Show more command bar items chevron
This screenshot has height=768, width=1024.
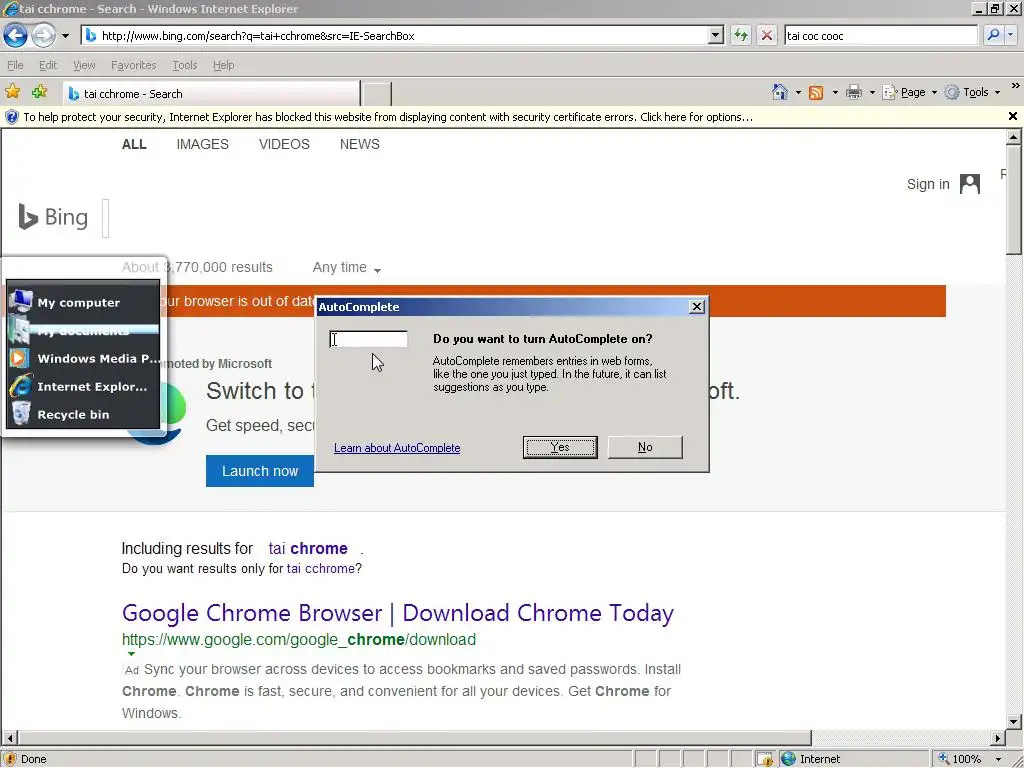(x=1016, y=86)
